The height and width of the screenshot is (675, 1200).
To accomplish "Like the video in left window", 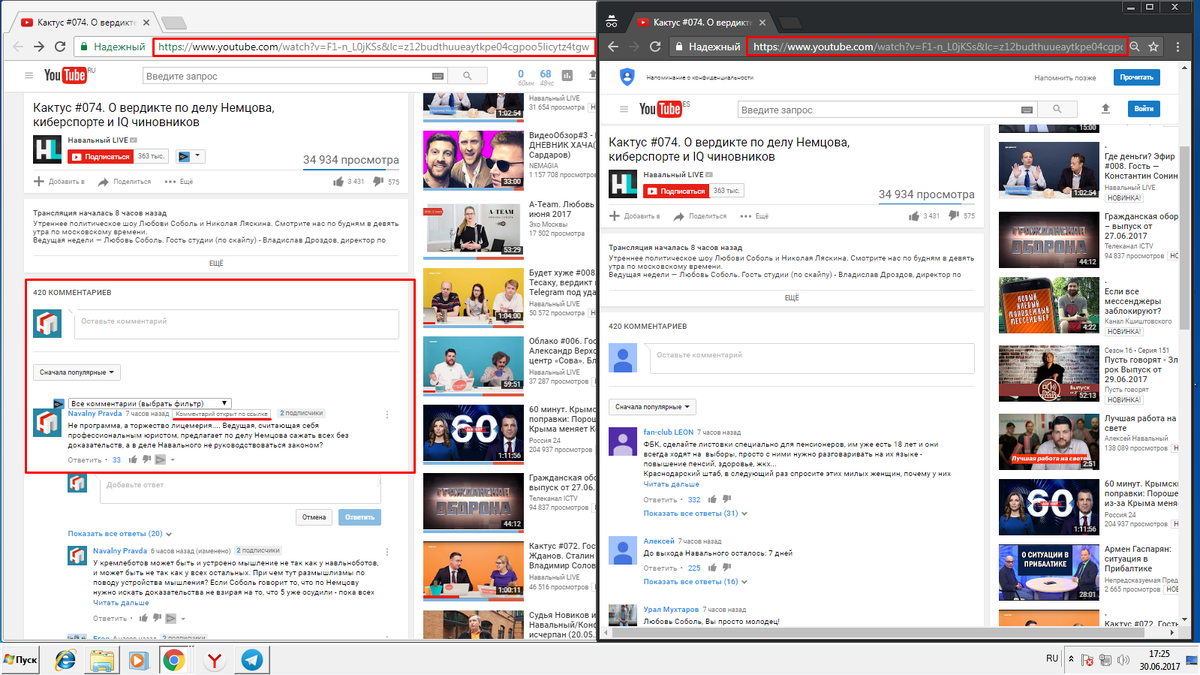I will 339,182.
